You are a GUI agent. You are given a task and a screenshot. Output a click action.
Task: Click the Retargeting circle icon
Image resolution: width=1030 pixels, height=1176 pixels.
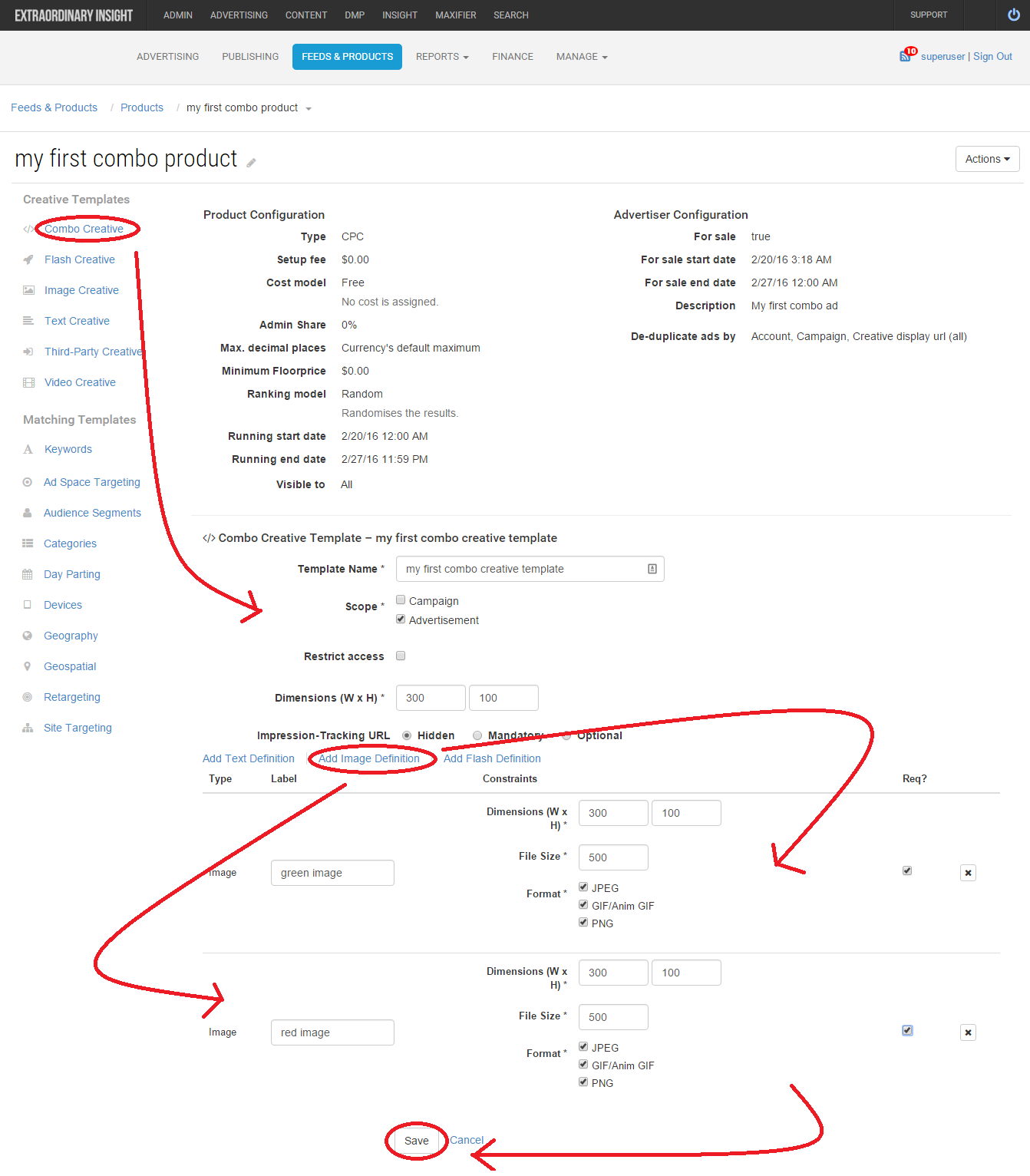[28, 697]
